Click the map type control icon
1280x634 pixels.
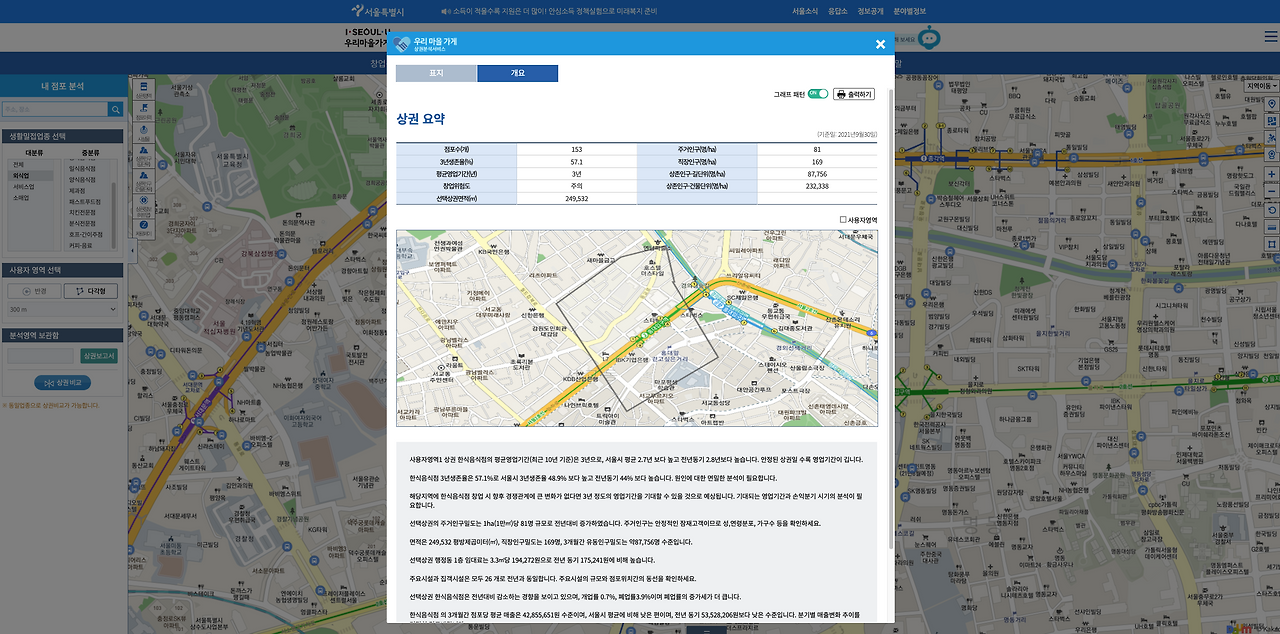coord(1272,120)
